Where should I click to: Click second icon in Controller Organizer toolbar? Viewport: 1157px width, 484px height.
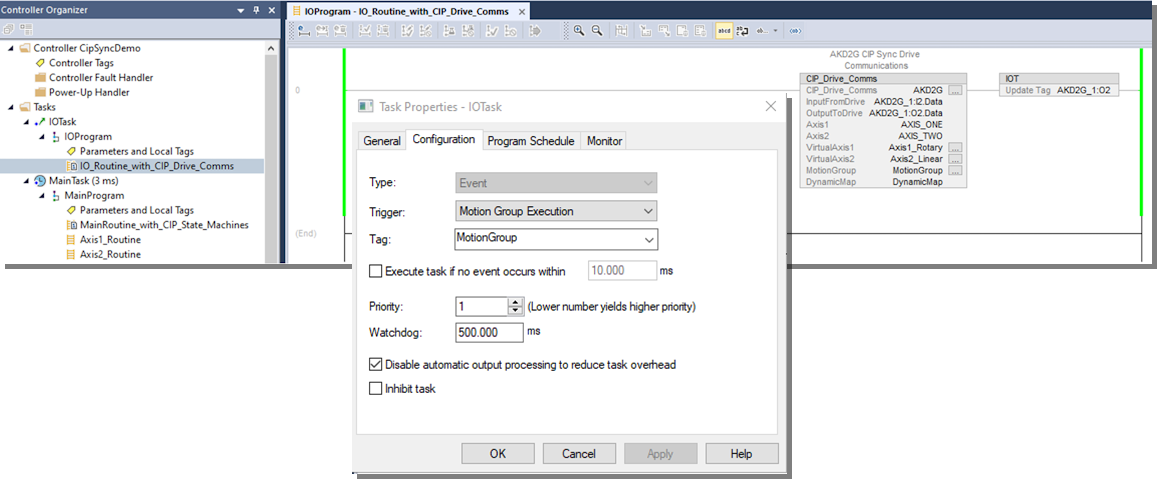(x=27, y=30)
